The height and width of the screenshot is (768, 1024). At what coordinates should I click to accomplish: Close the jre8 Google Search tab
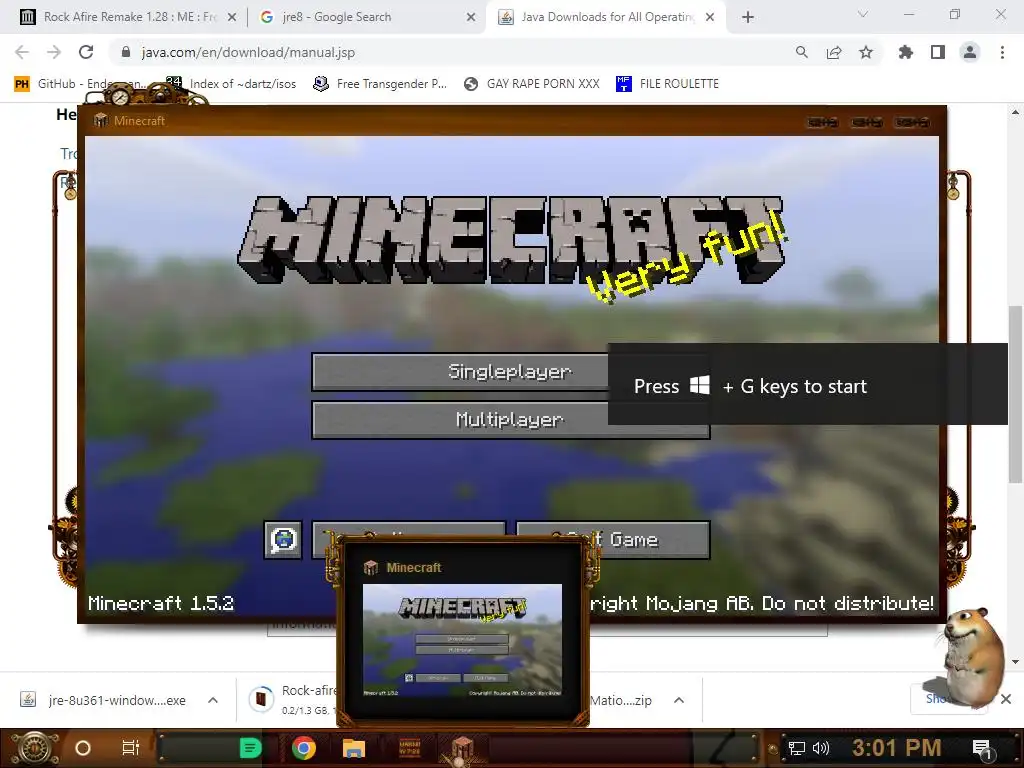(471, 18)
